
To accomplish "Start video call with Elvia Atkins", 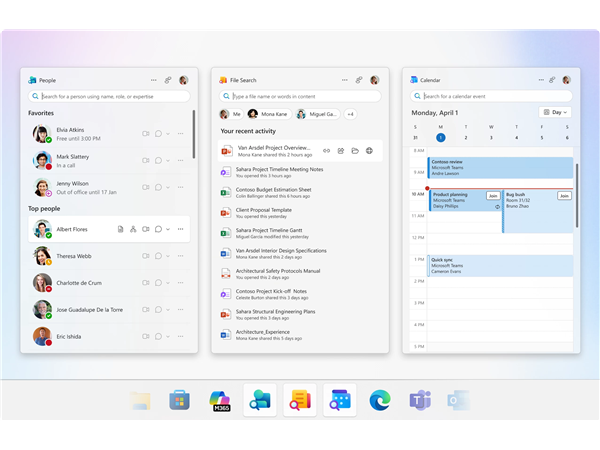I will coord(146,133).
